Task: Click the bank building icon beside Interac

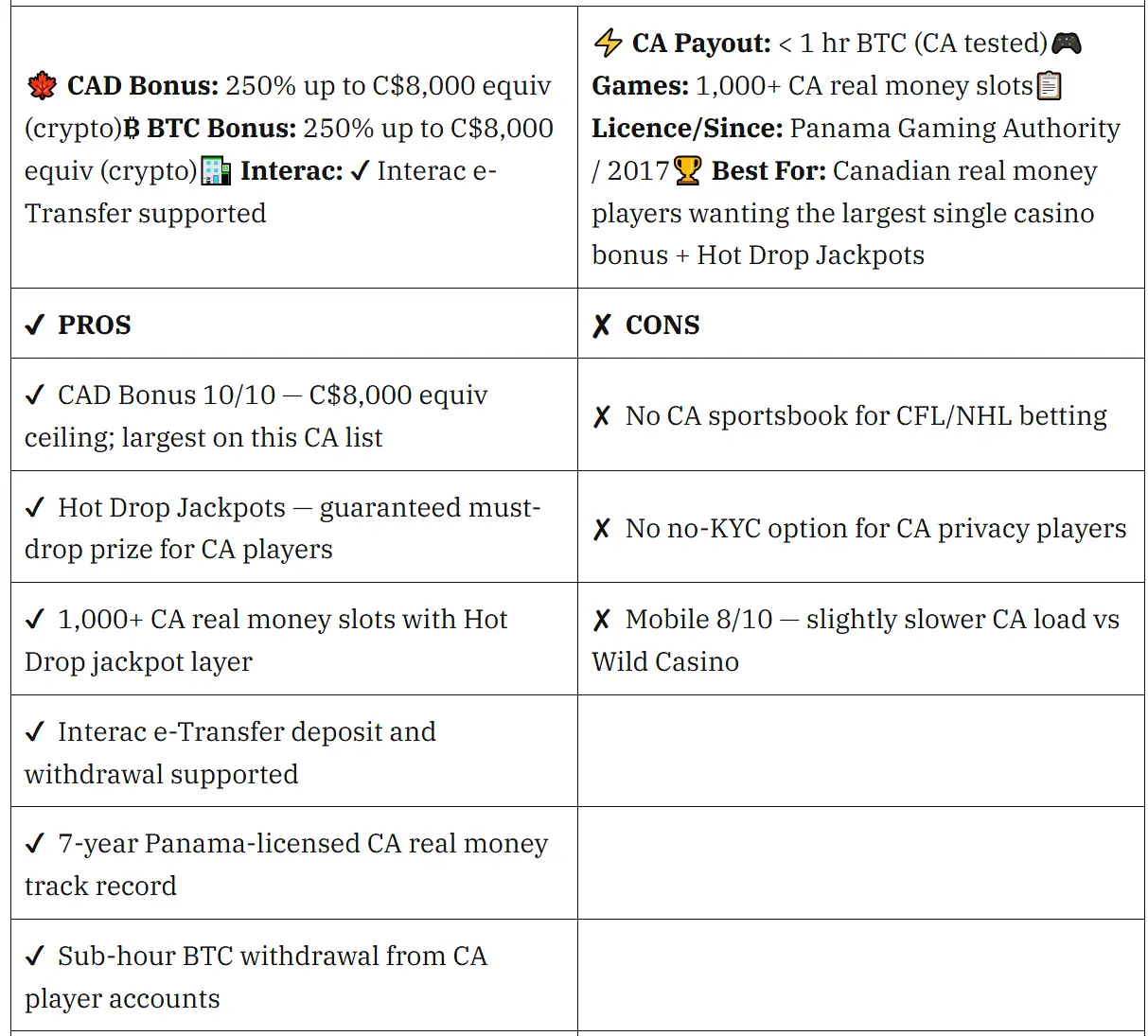Action: 217,171
